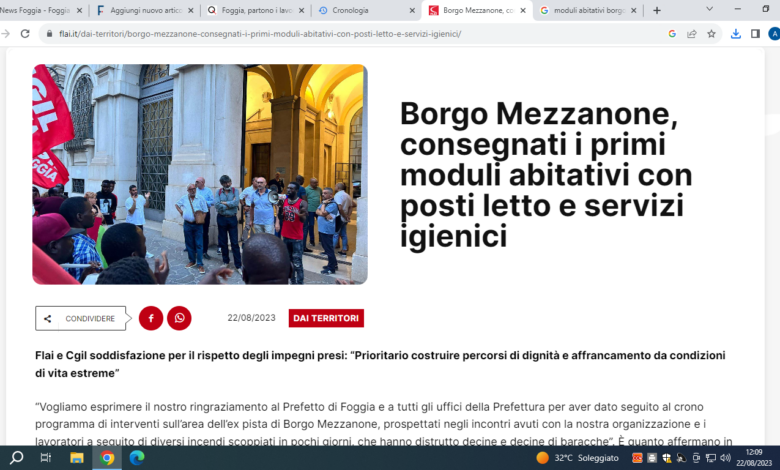Close the moduli abitativi Google tab

633,10
